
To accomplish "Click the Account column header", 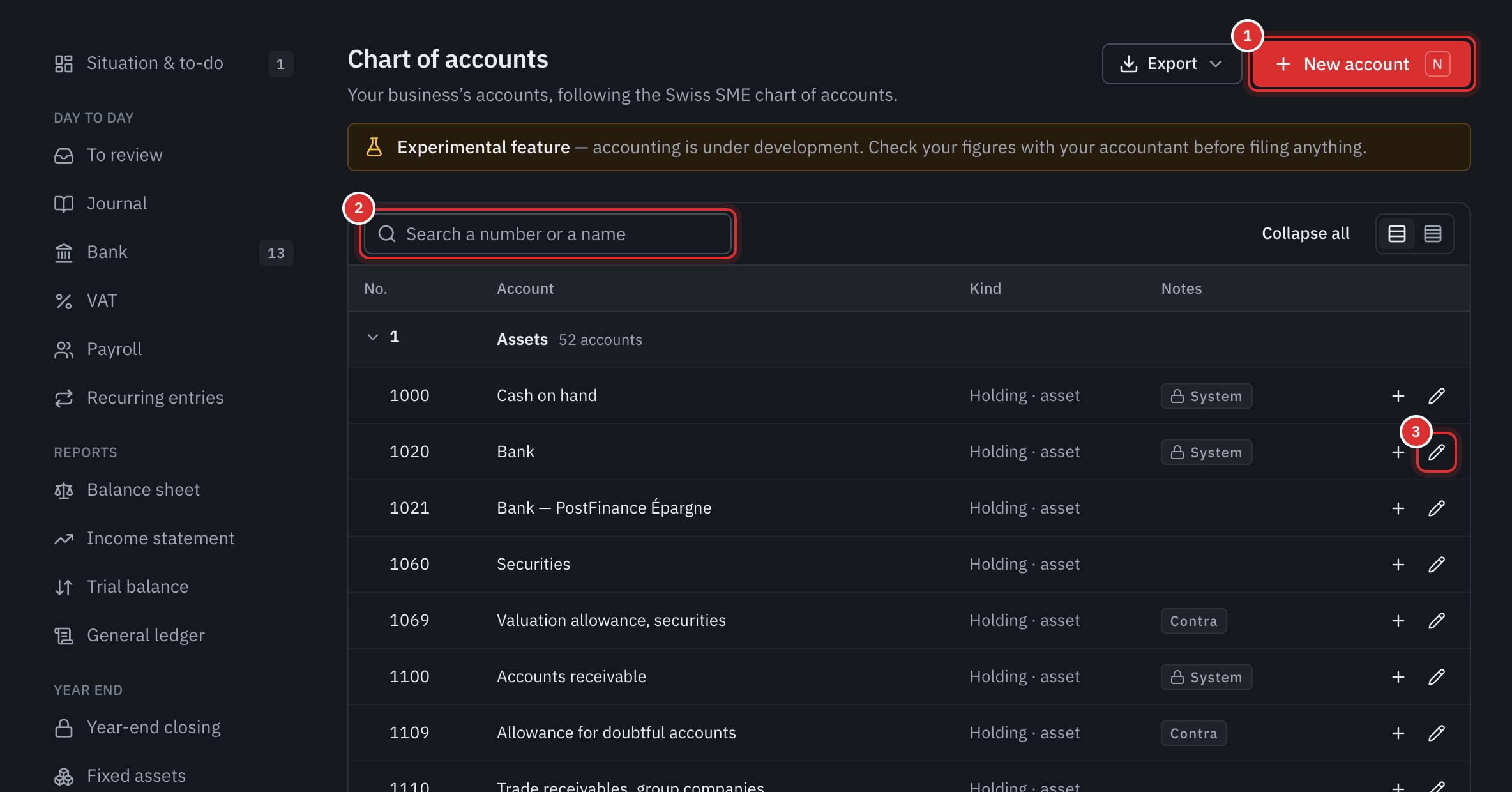I will tap(525, 289).
